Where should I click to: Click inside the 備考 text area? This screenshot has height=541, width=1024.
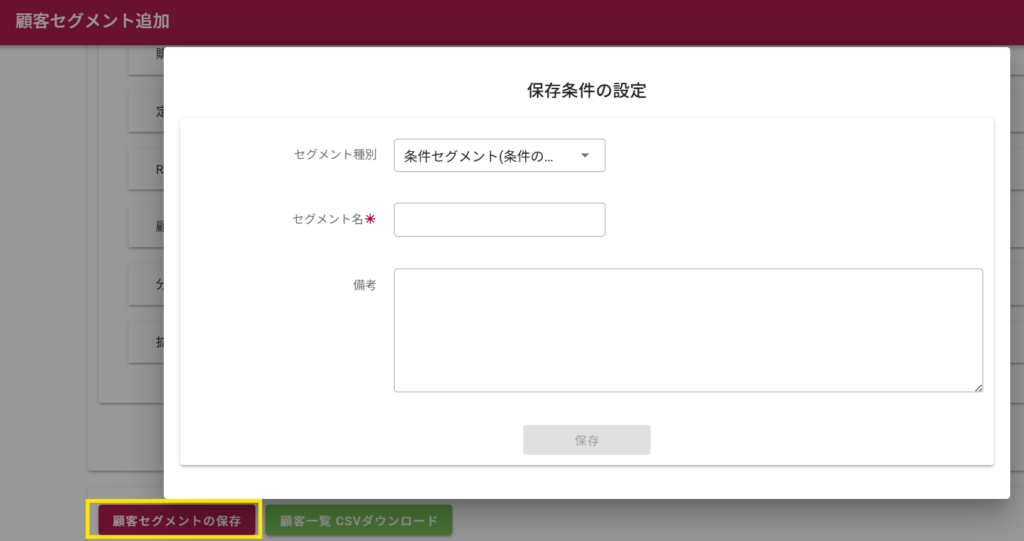pyautogui.click(x=688, y=330)
